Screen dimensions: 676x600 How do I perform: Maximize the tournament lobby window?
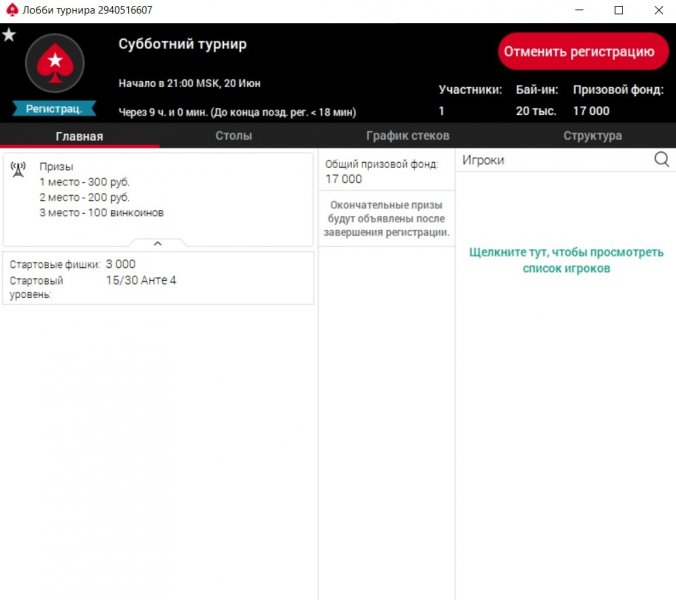(x=618, y=10)
